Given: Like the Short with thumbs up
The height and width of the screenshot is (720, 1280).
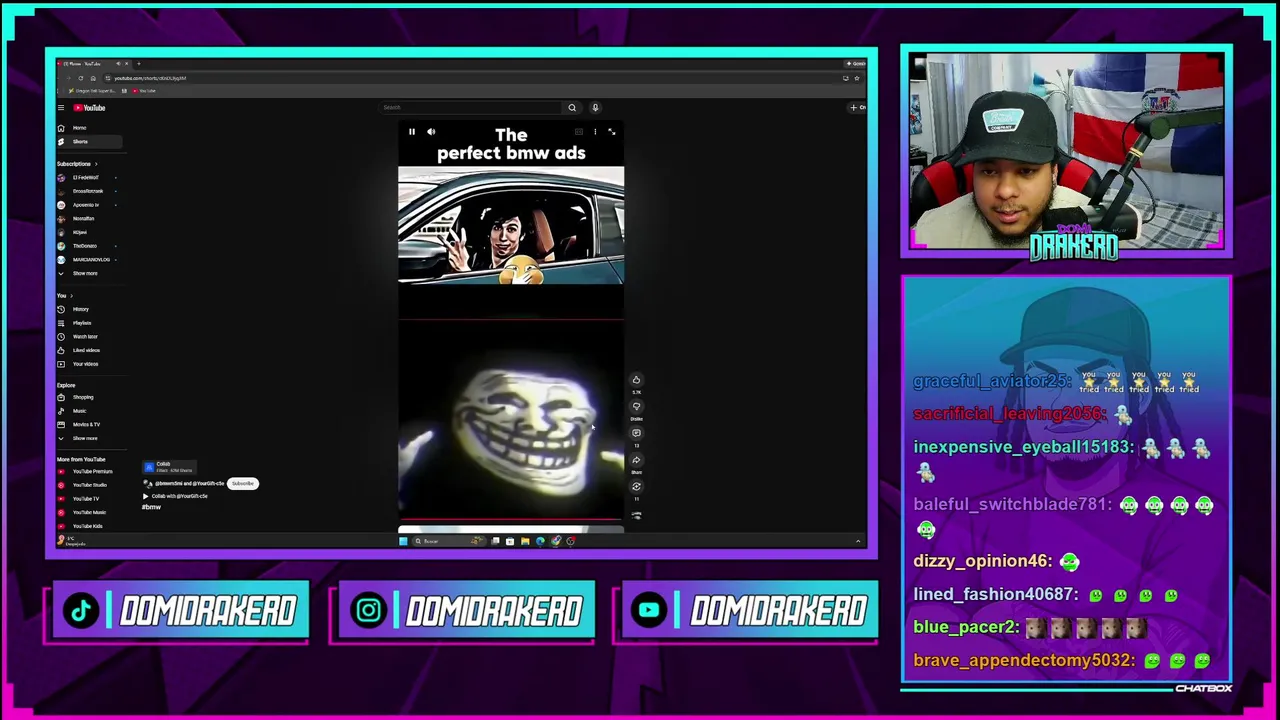Looking at the screenshot, I should click(636, 380).
